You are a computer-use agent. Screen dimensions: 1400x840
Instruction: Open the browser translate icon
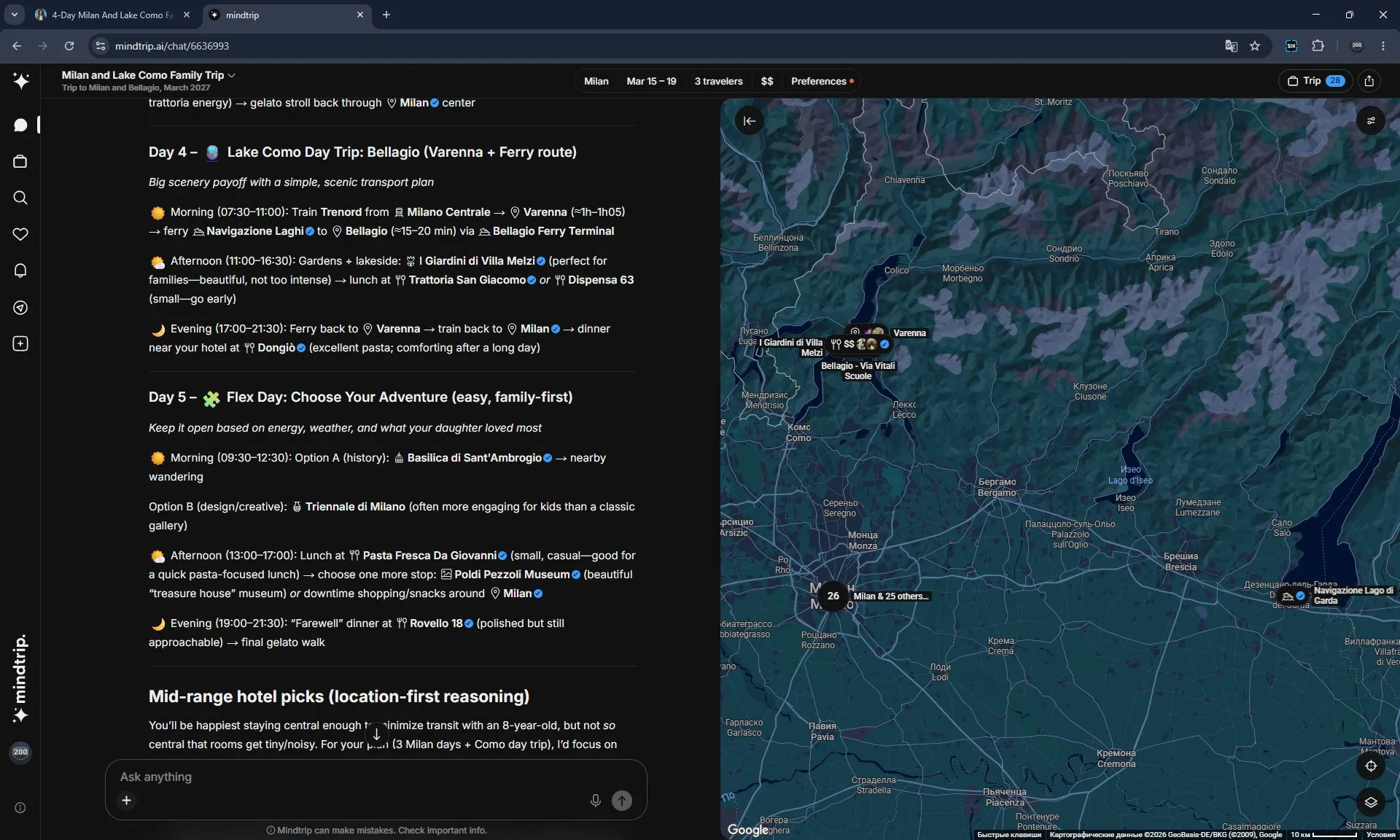click(1231, 46)
